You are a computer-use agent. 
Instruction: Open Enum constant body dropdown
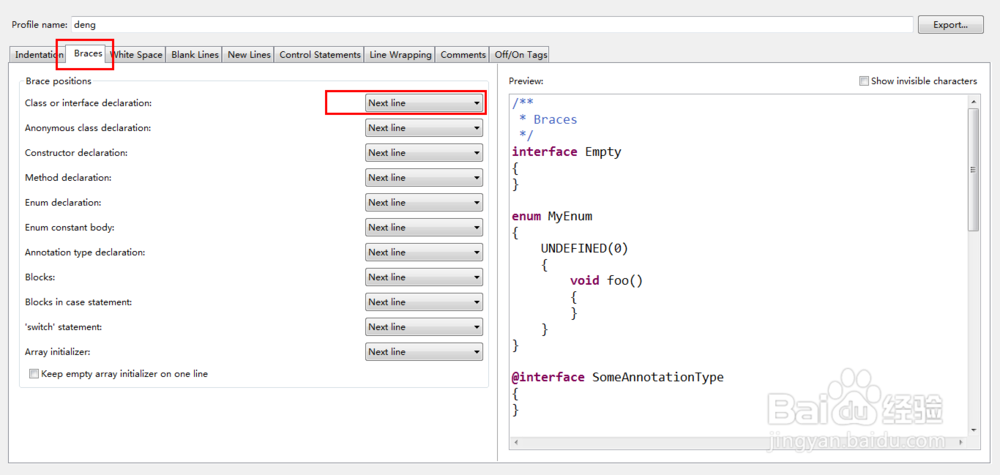tap(424, 228)
